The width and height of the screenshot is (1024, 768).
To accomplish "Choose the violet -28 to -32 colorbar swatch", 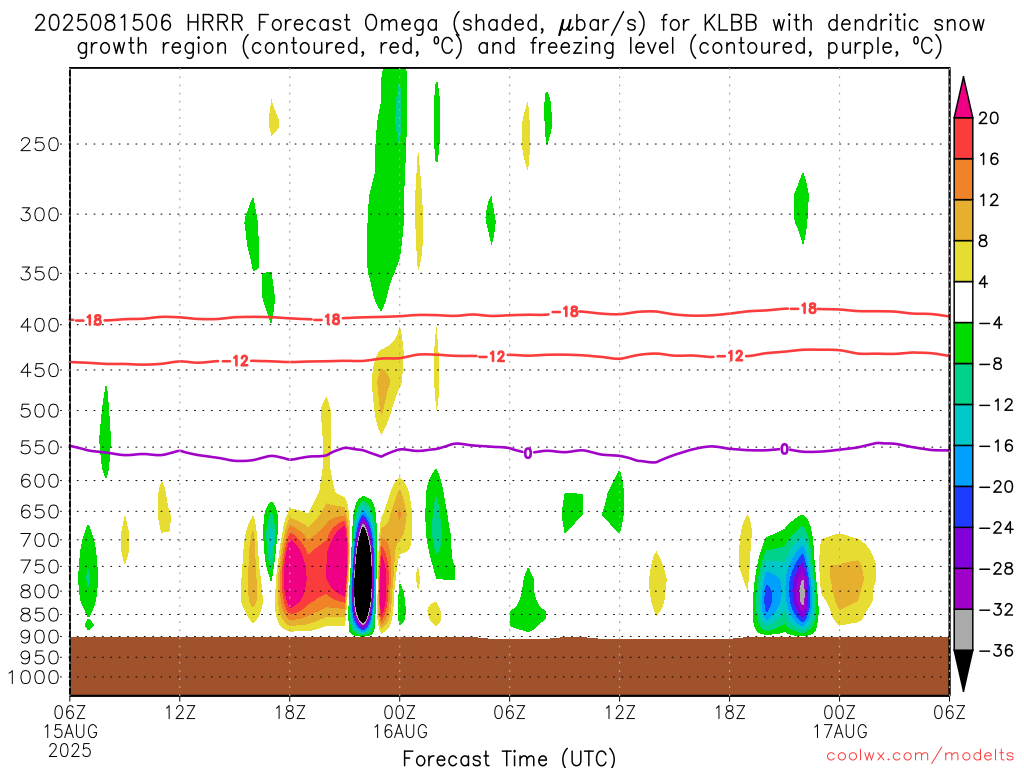I will point(963,589).
